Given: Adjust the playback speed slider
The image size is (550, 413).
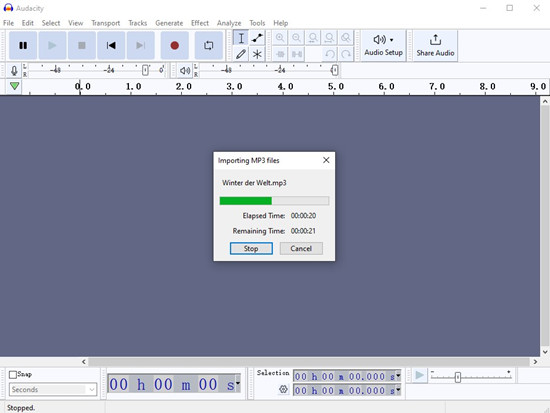Looking at the screenshot, I should 458,377.
